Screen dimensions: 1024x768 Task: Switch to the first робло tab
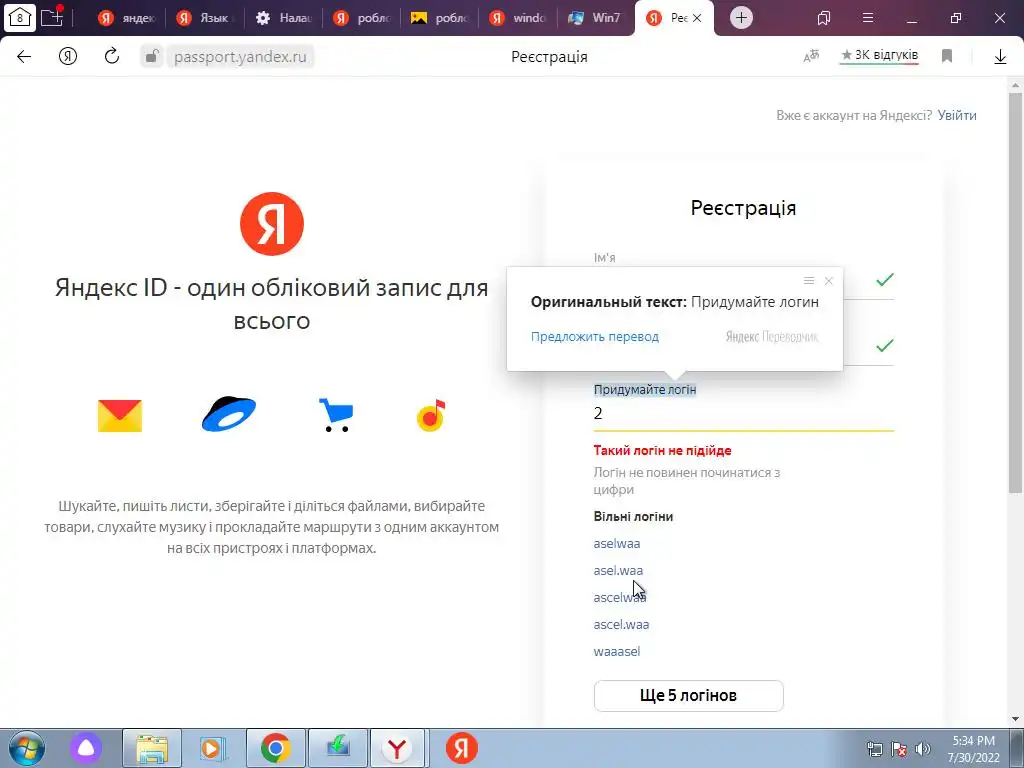point(362,18)
